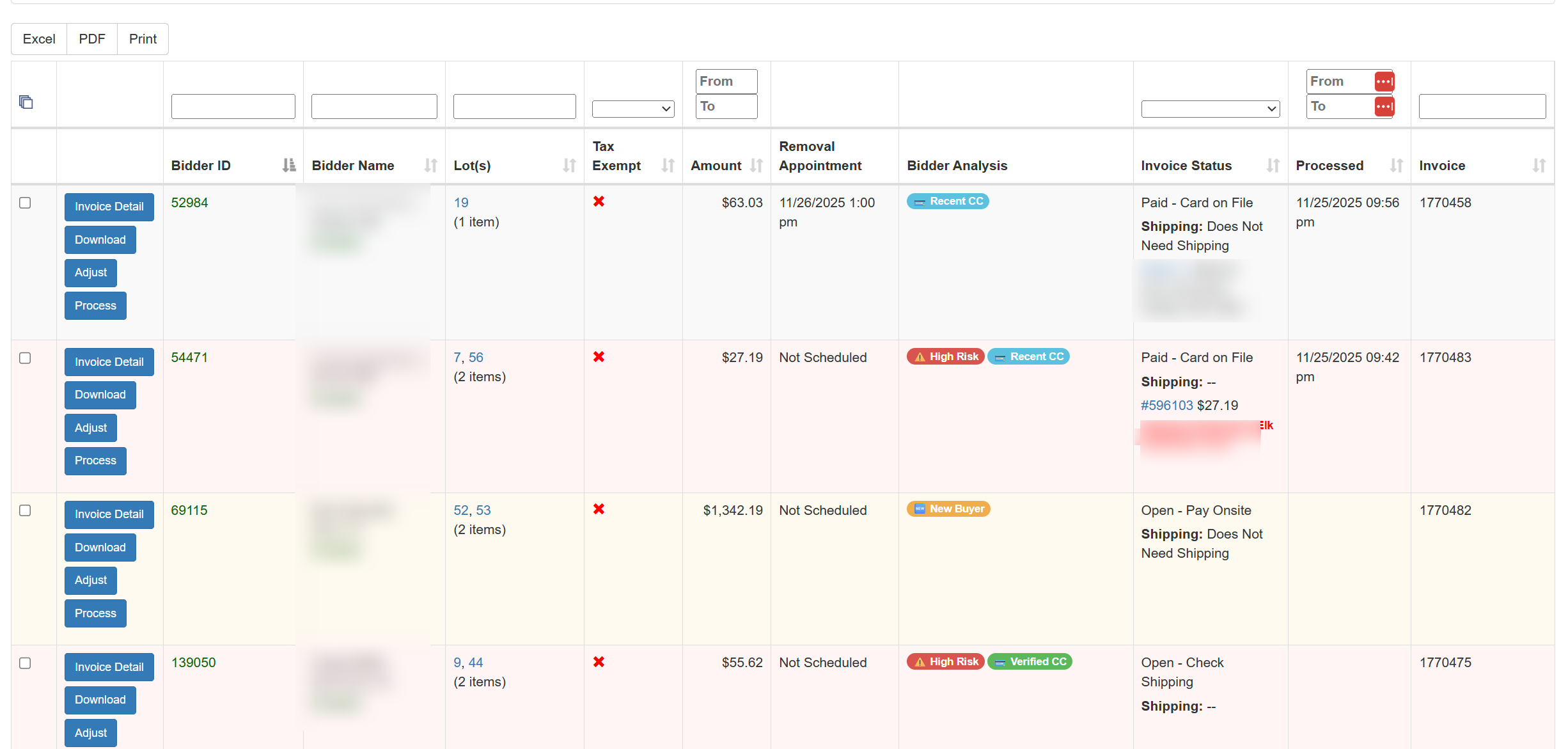Tick the checkbox for bidder 69115 row
The height and width of the screenshot is (749, 1568).
25,510
